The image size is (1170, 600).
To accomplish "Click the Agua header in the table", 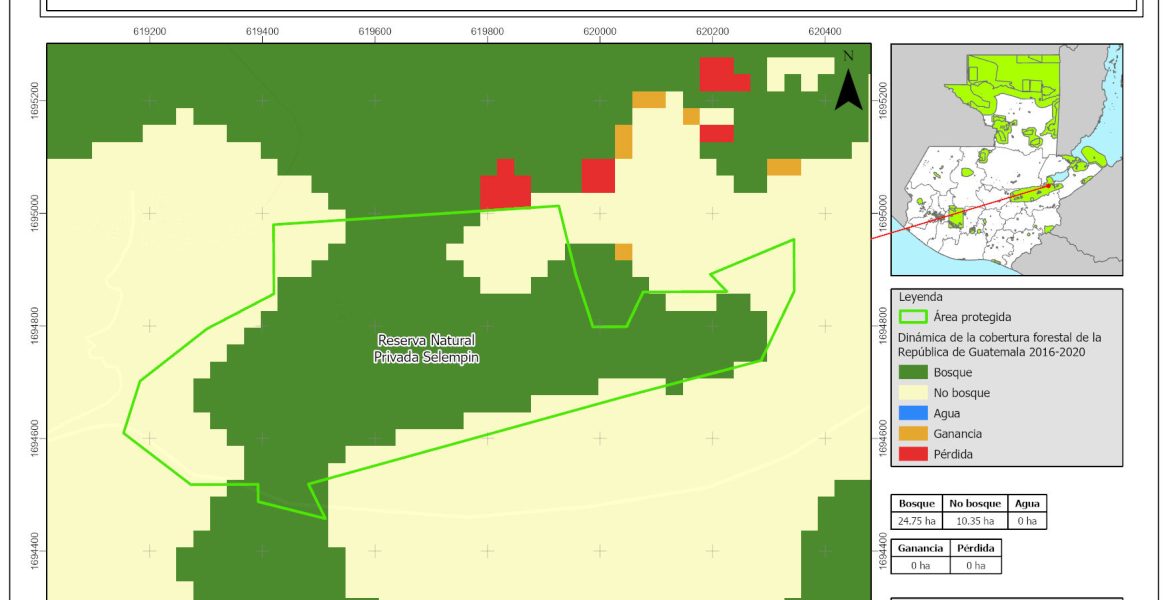I will click(1024, 504).
